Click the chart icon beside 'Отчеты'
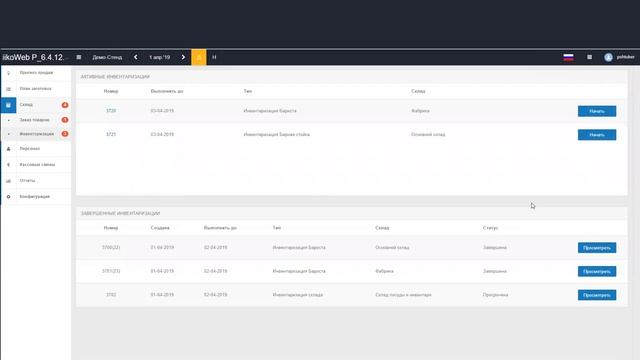This screenshot has width=640, height=360. click(x=8, y=181)
